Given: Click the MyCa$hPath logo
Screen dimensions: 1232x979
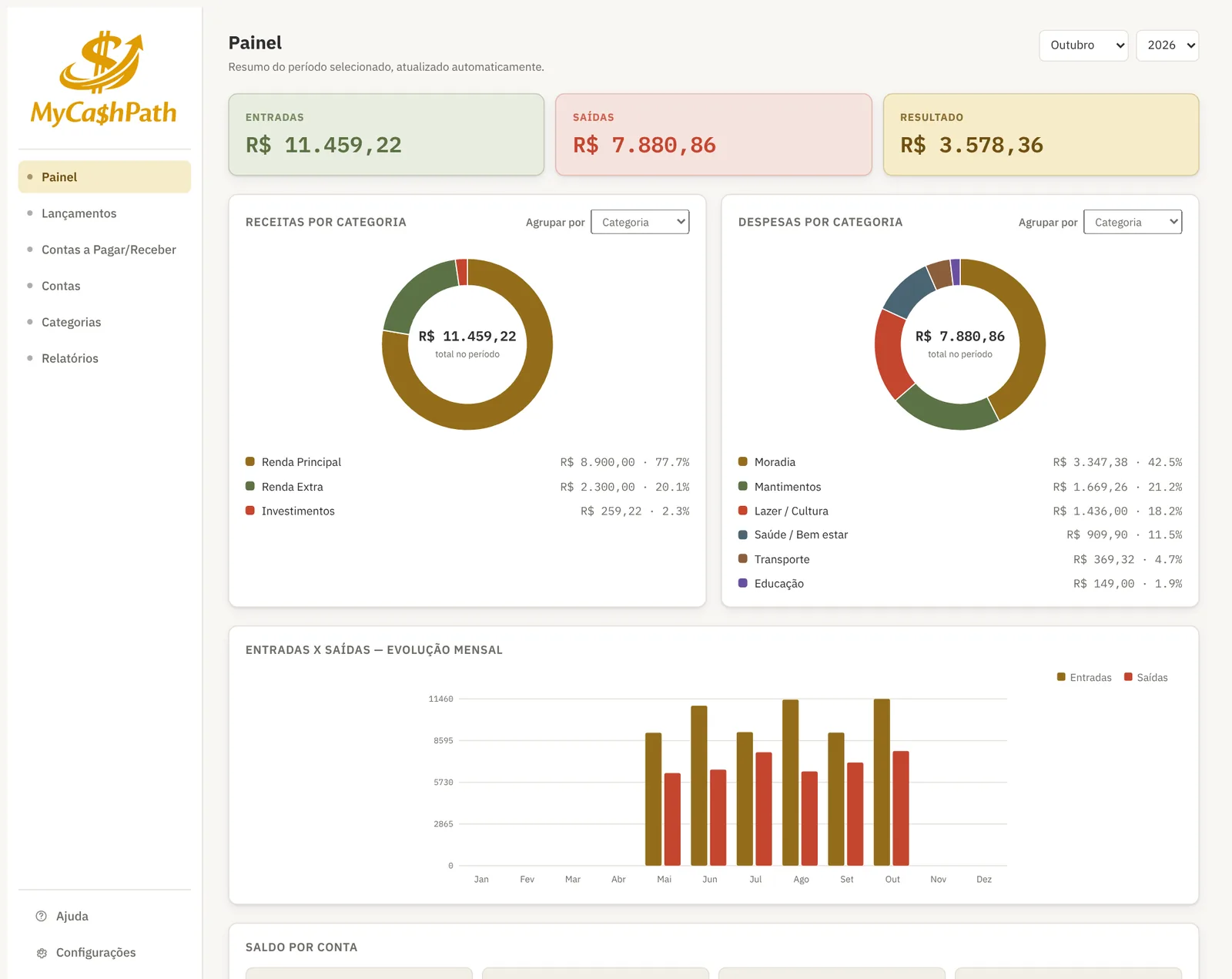Looking at the screenshot, I should click(x=104, y=79).
